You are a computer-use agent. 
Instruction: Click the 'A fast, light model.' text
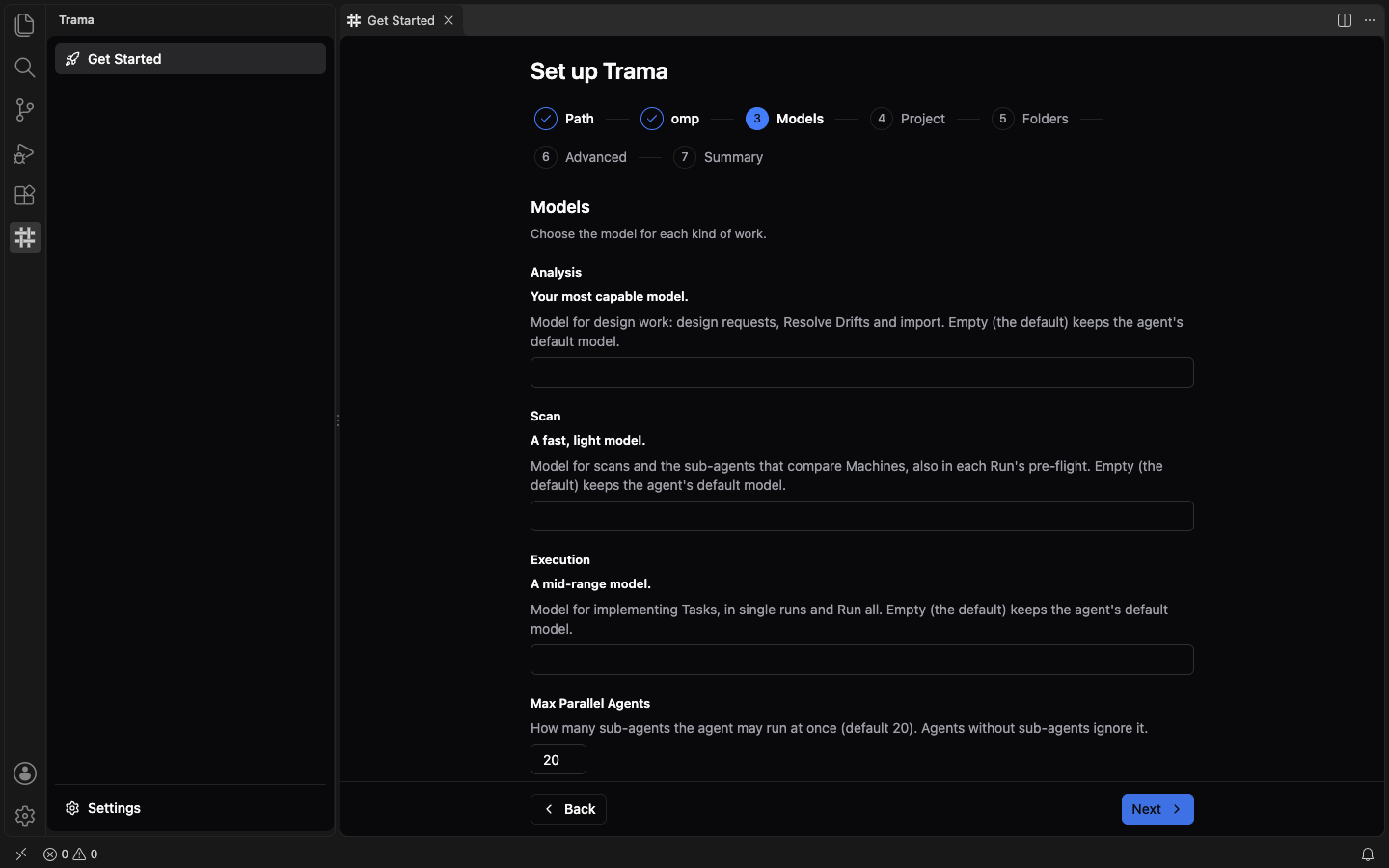coord(588,441)
